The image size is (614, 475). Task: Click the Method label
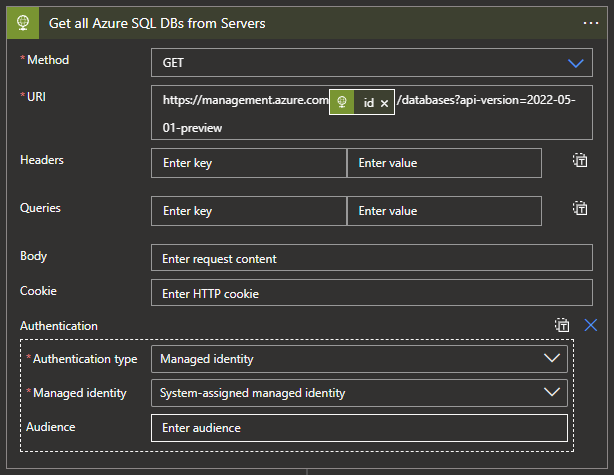click(x=48, y=60)
